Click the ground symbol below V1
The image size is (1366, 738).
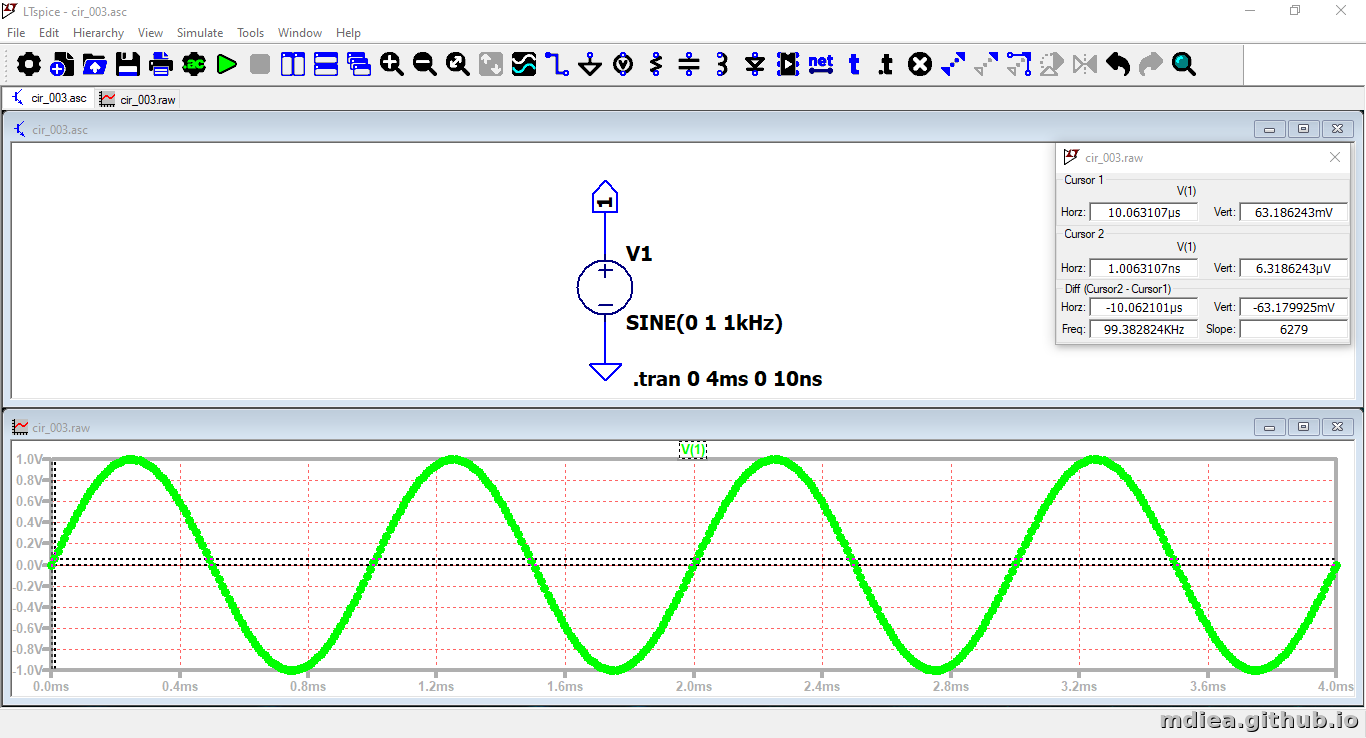pyautogui.click(x=605, y=371)
